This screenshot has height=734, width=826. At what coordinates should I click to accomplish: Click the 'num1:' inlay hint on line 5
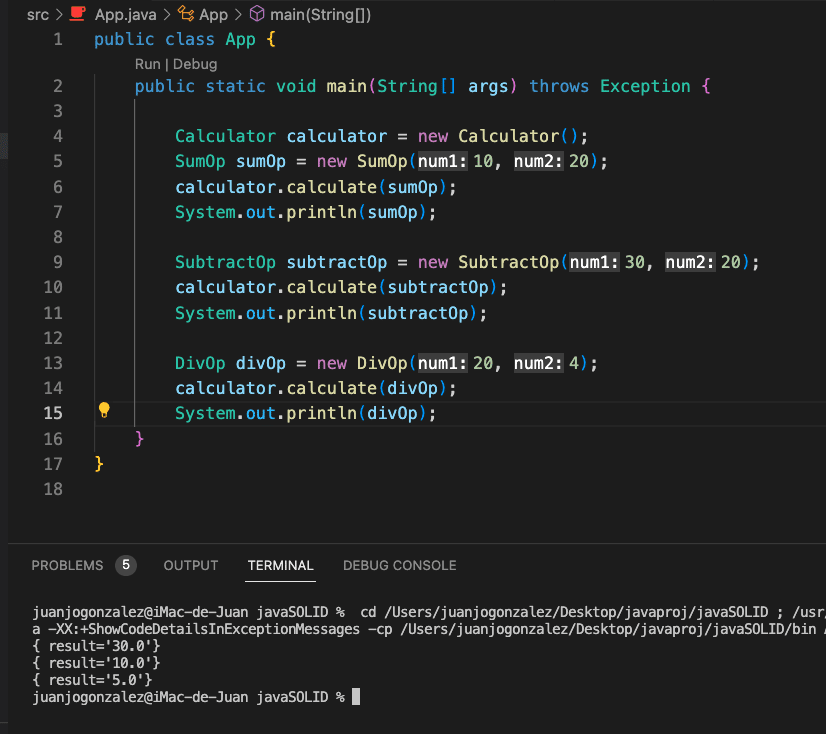pyautogui.click(x=442, y=161)
